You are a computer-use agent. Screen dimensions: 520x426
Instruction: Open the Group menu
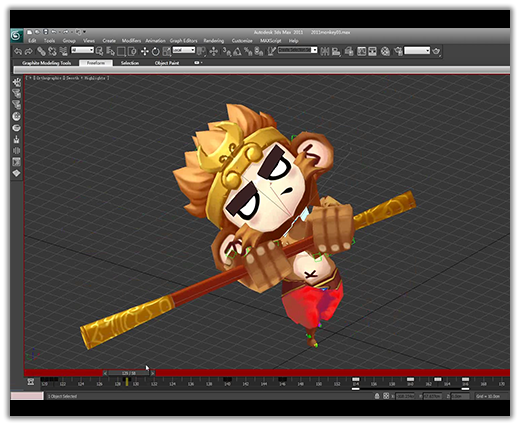coord(69,41)
